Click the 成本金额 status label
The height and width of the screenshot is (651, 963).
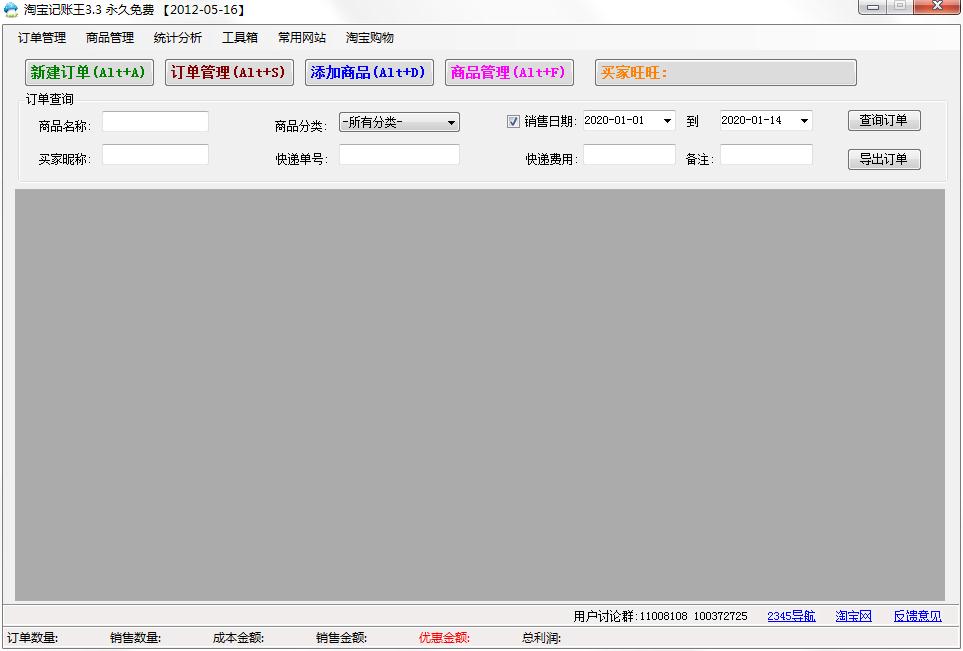click(238, 638)
